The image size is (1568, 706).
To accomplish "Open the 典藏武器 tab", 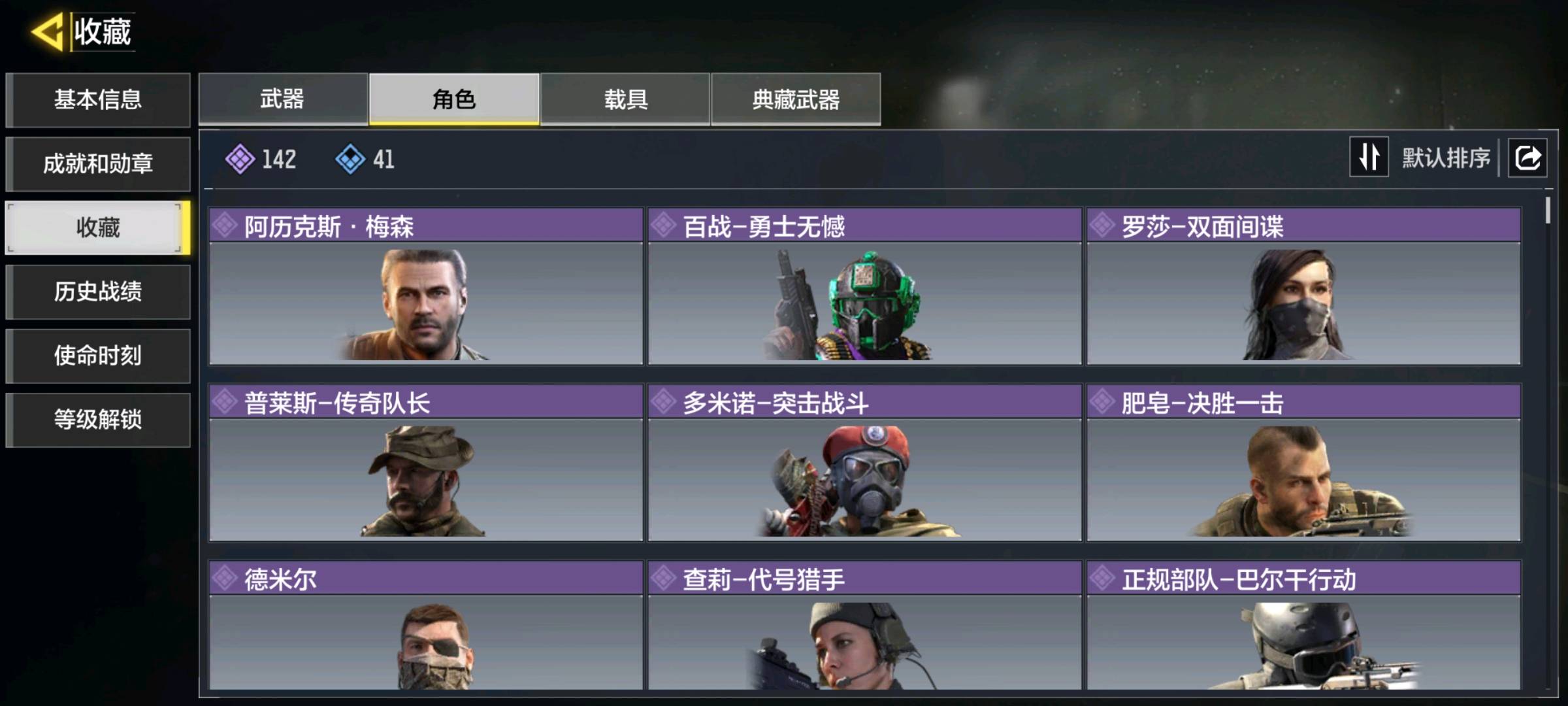I will tap(796, 99).
